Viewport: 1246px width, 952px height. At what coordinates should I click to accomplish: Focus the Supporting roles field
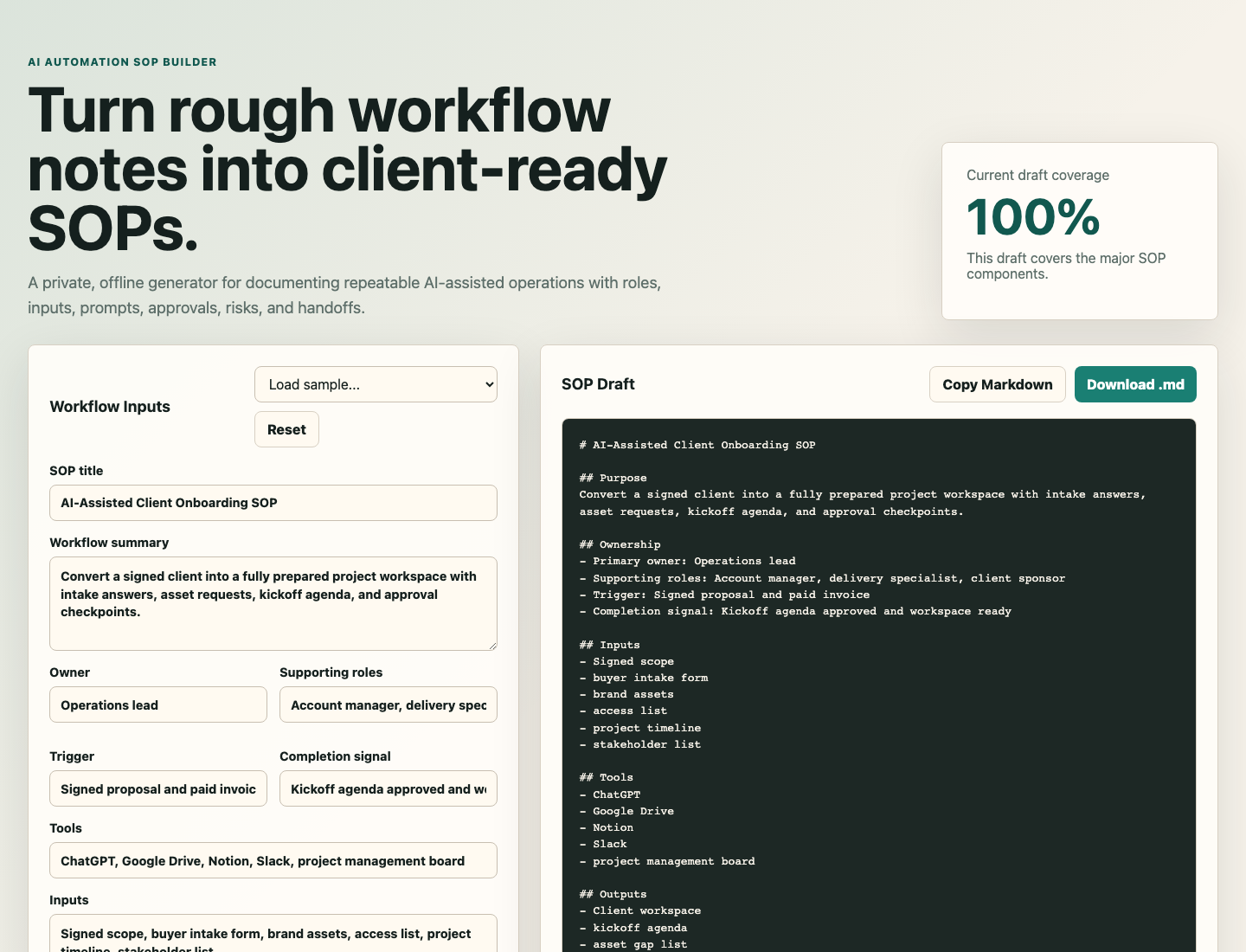(x=389, y=704)
